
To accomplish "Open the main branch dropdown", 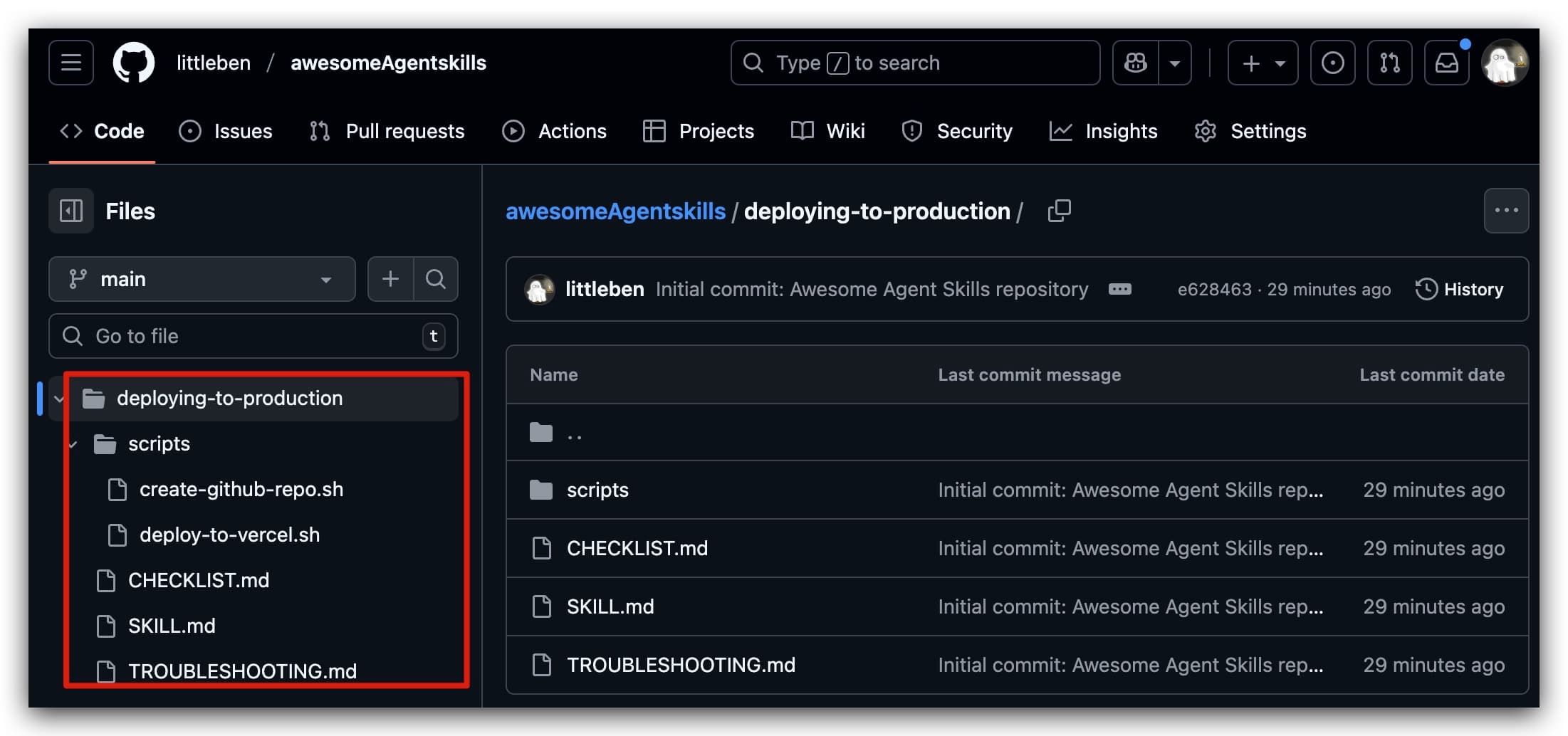I will (202, 279).
